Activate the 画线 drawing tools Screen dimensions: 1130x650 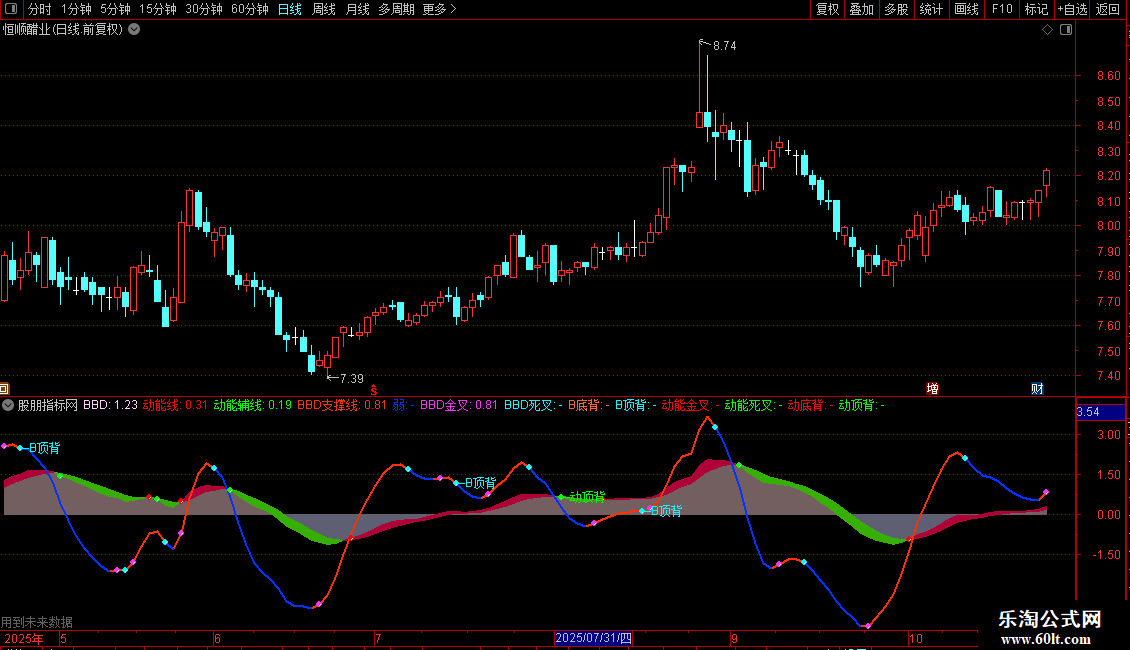[x=966, y=9]
